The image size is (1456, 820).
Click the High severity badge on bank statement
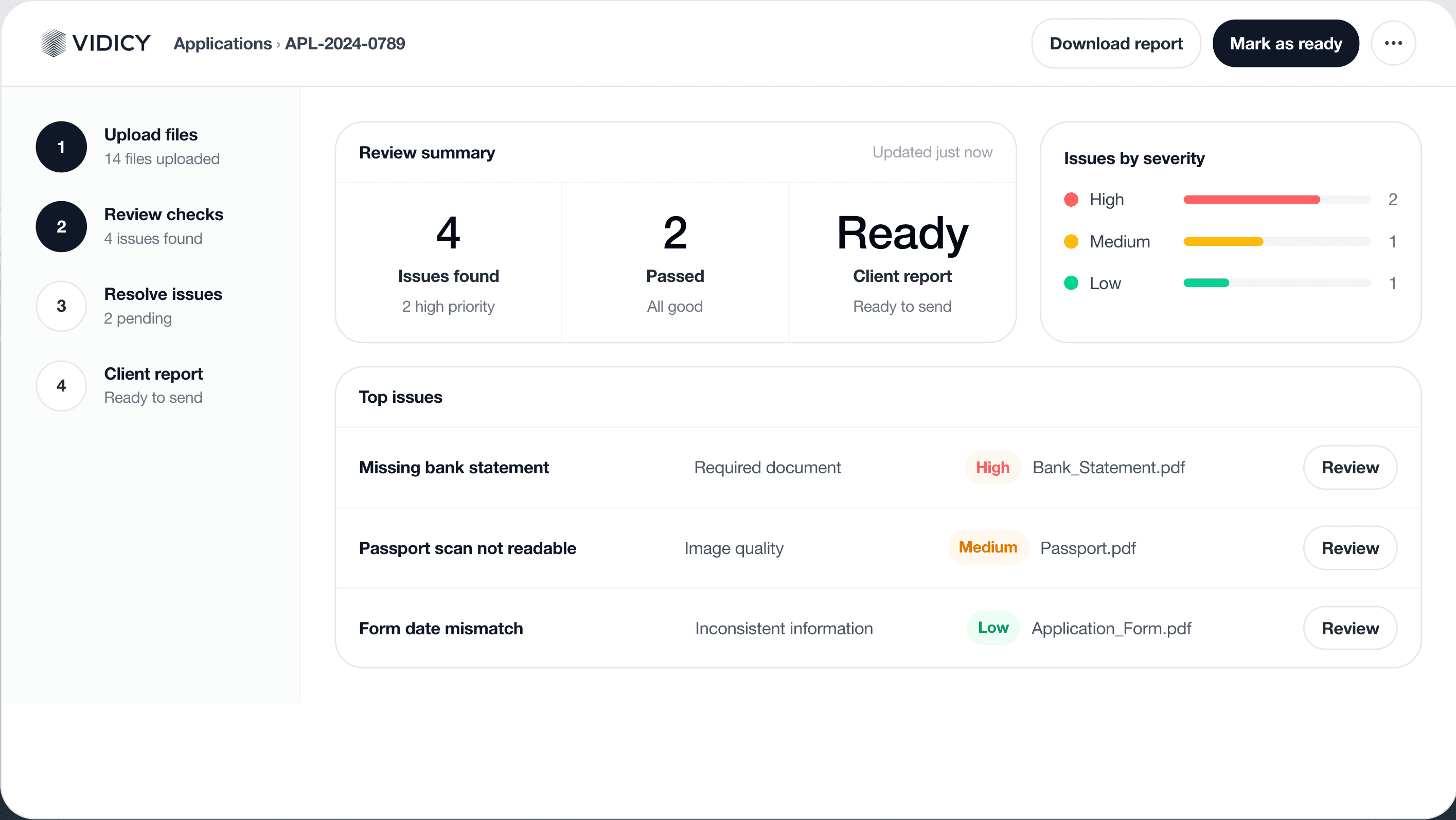992,468
